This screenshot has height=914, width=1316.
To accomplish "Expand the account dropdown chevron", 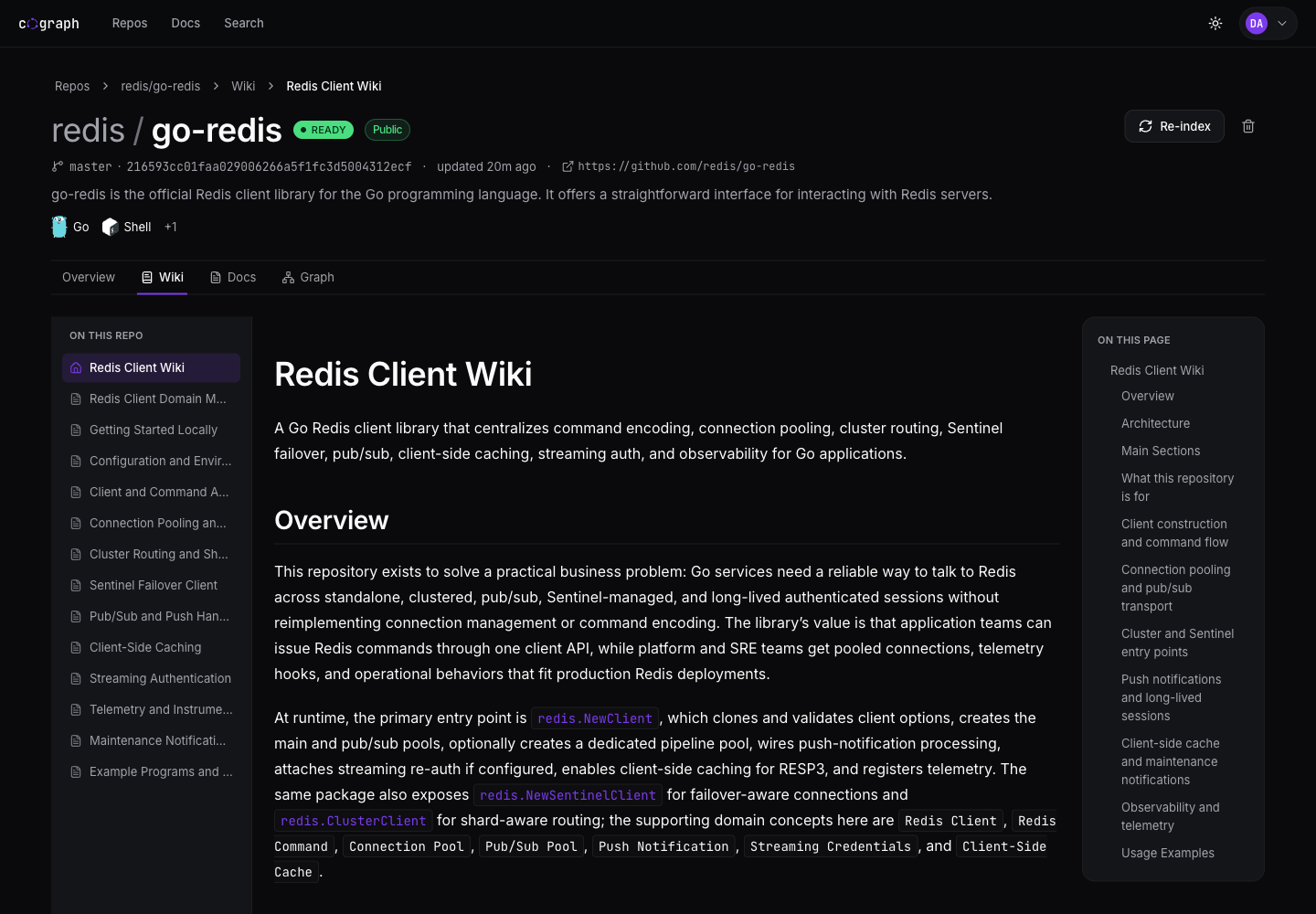I will tap(1282, 24).
